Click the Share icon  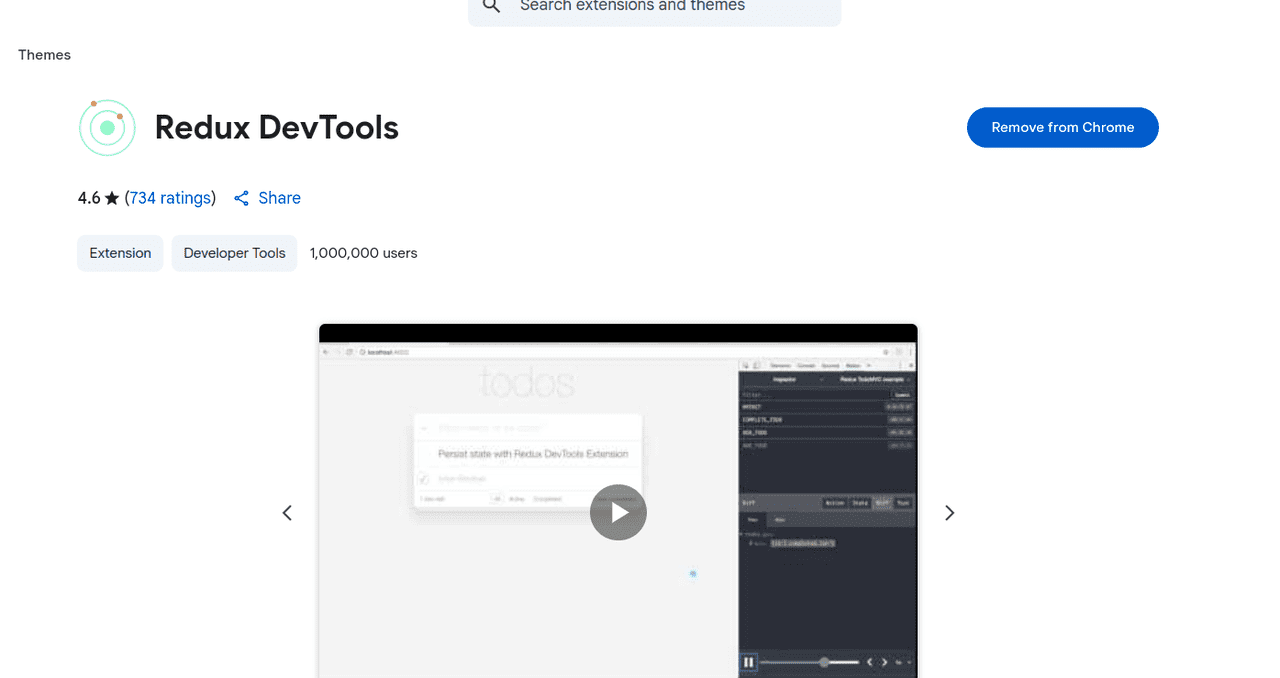(241, 198)
